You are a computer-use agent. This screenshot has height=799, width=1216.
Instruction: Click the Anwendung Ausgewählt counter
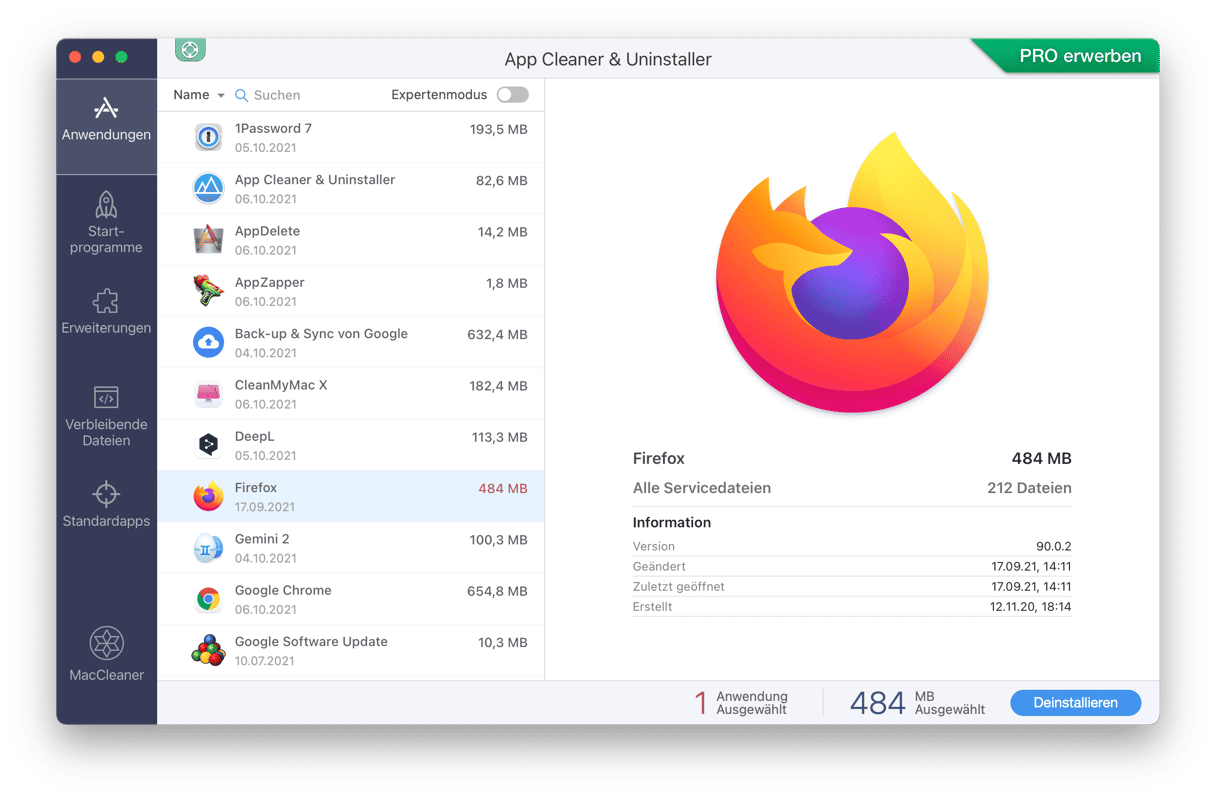741,703
